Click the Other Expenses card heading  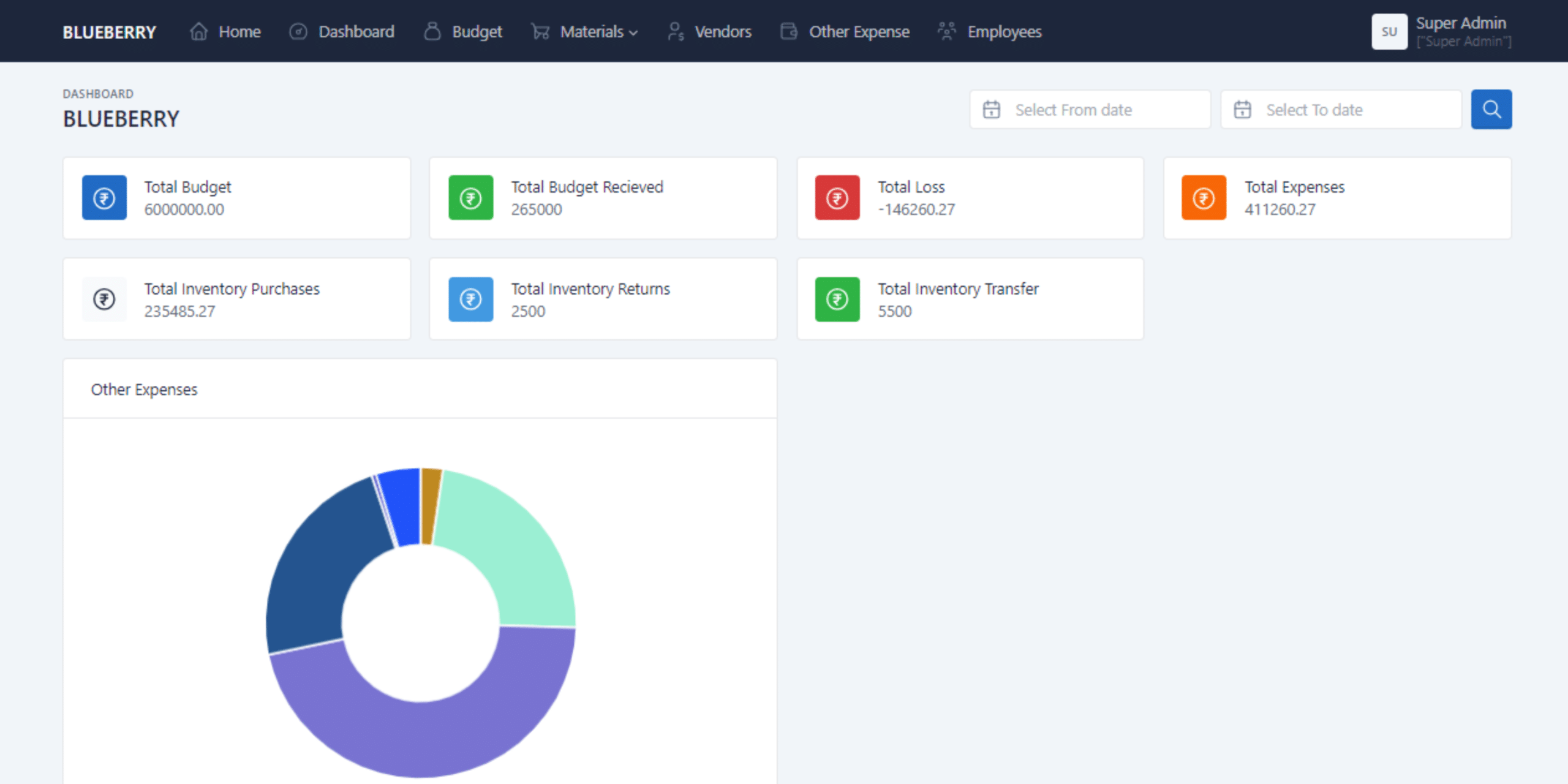pos(145,390)
